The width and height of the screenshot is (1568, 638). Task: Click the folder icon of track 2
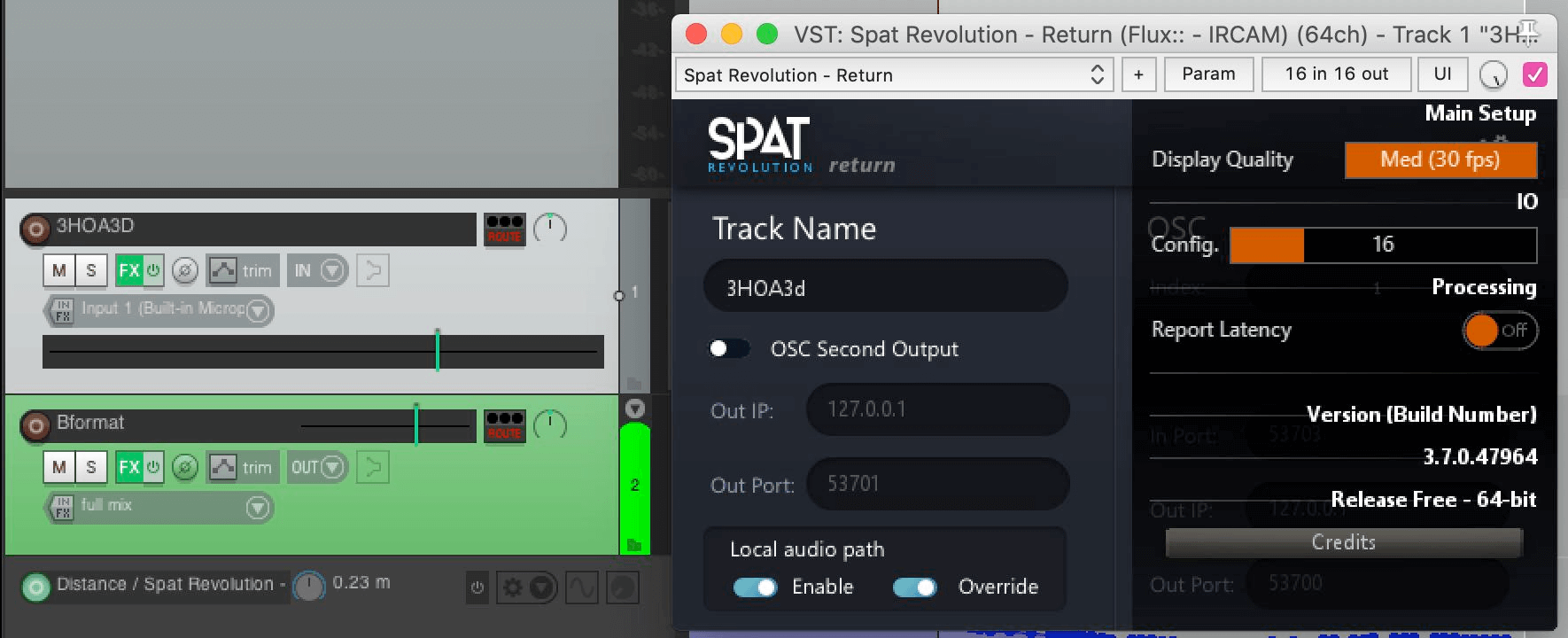634,544
